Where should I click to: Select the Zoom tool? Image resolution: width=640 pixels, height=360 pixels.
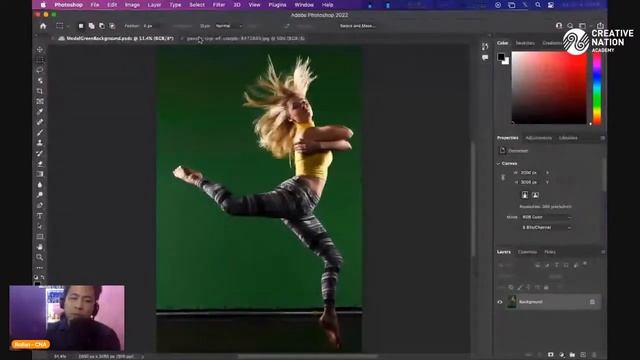click(40, 257)
